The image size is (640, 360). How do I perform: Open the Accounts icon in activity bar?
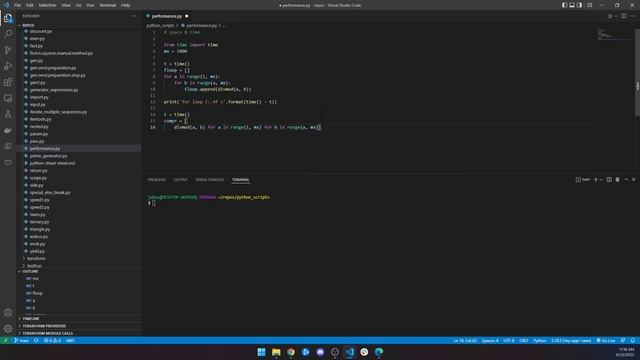8,313
